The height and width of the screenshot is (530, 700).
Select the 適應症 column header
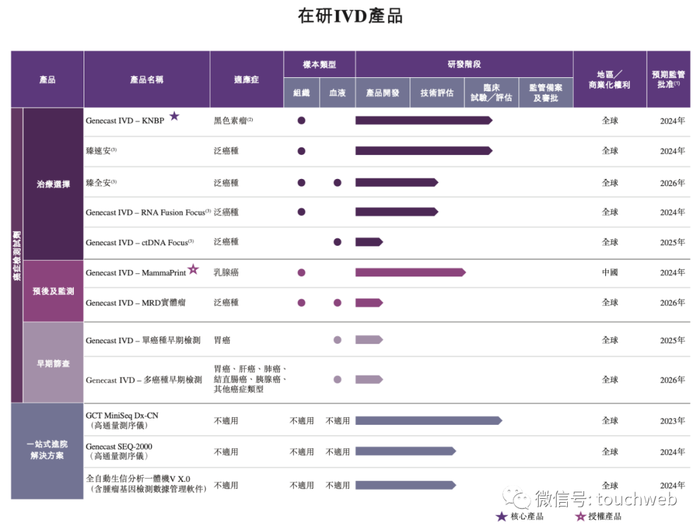click(246, 79)
